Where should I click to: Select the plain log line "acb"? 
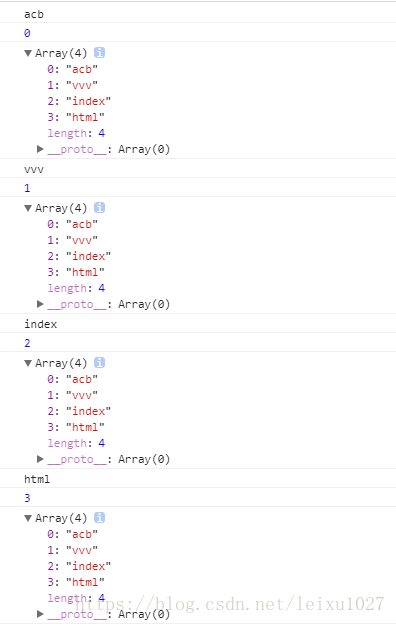pos(34,14)
